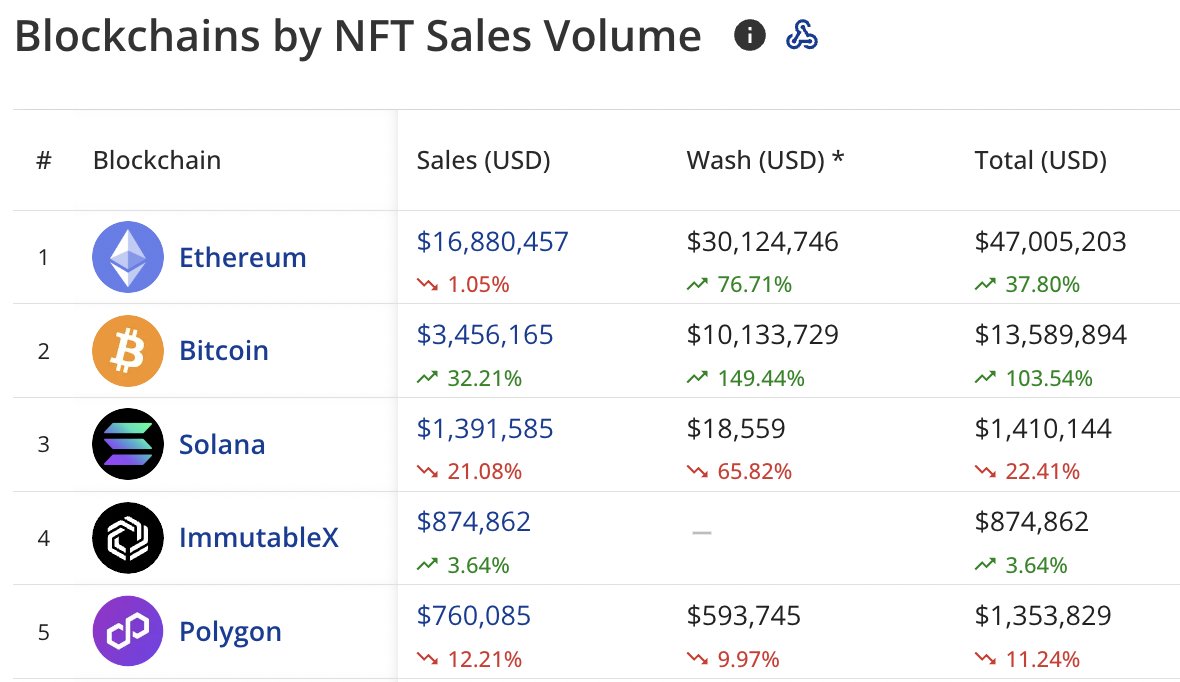Image resolution: width=1180 pixels, height=682 pixels.
Task: Sort by the Total (USD) column header
Action: coord(1041,160)
